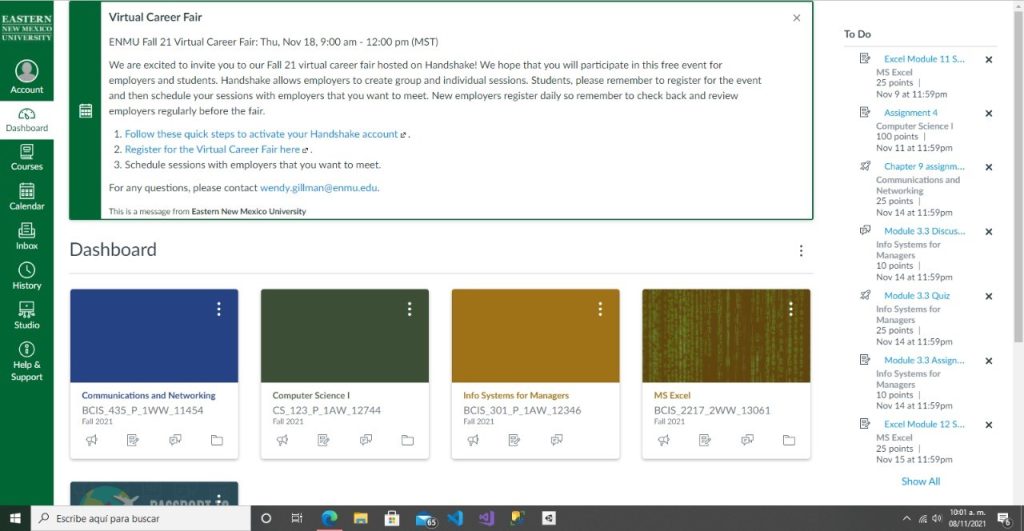Viewport: 1024px width, 531px height.
Task: Open the Inbox in the sidebar
Action: coord(27,236)
